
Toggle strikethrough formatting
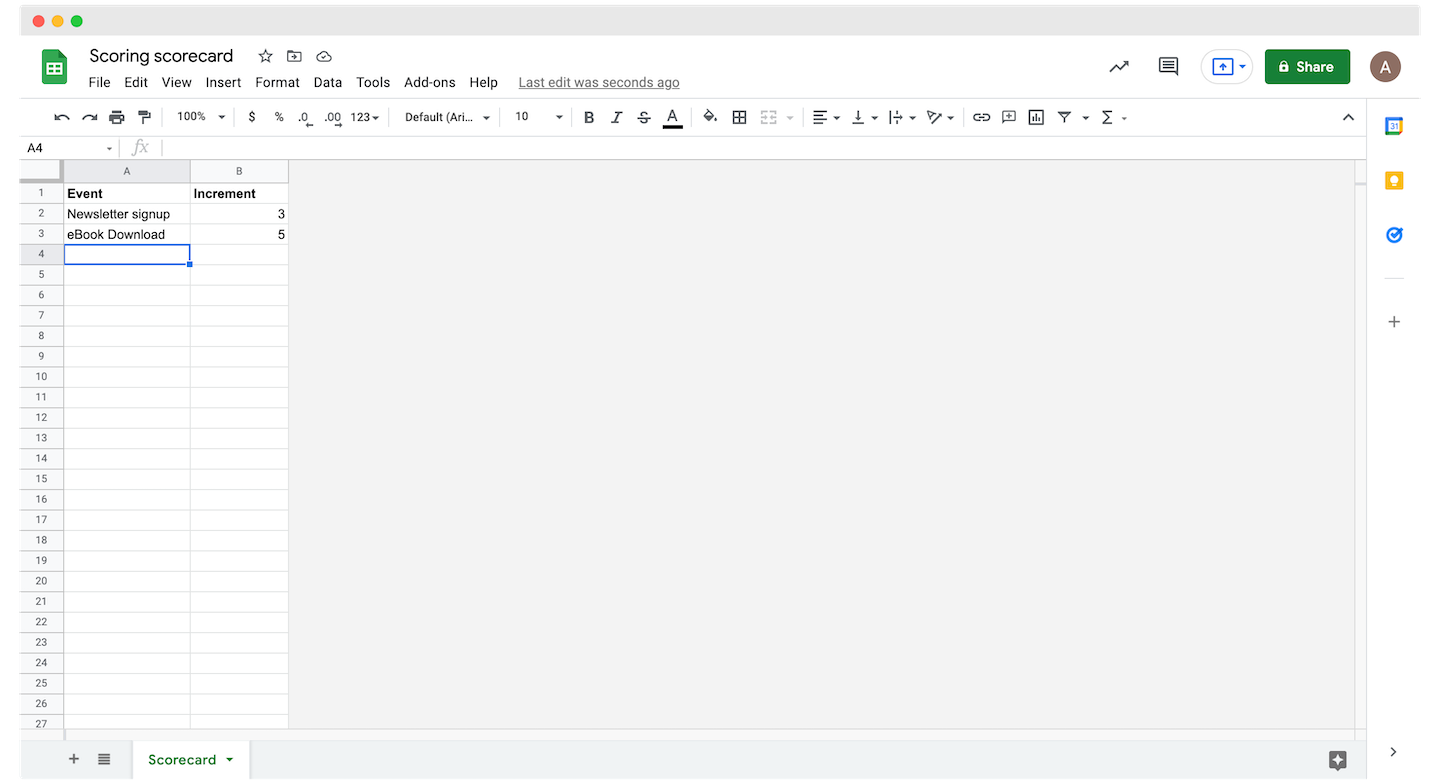[x=644, y=117]
